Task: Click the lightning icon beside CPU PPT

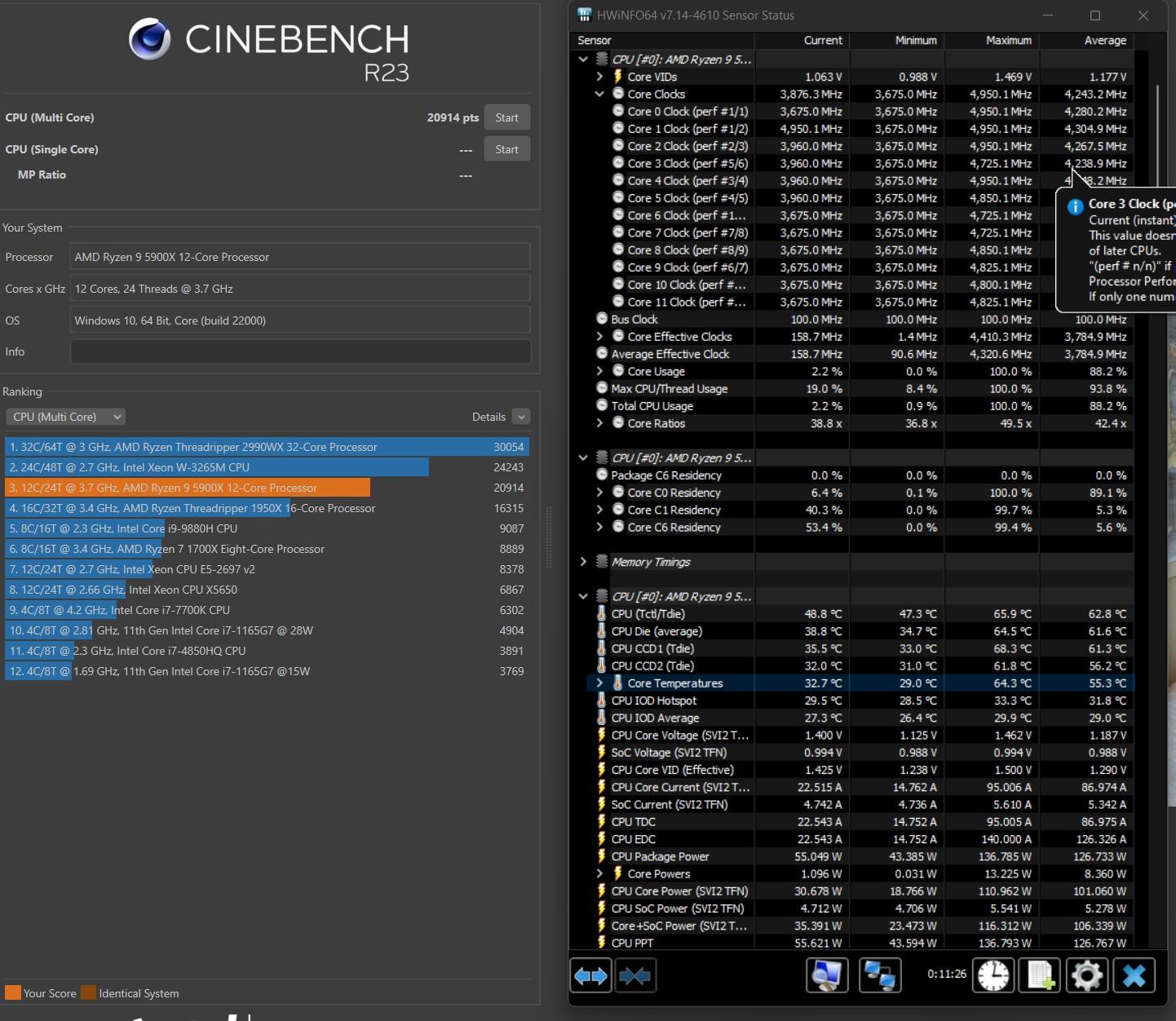Action: (602, 943)
